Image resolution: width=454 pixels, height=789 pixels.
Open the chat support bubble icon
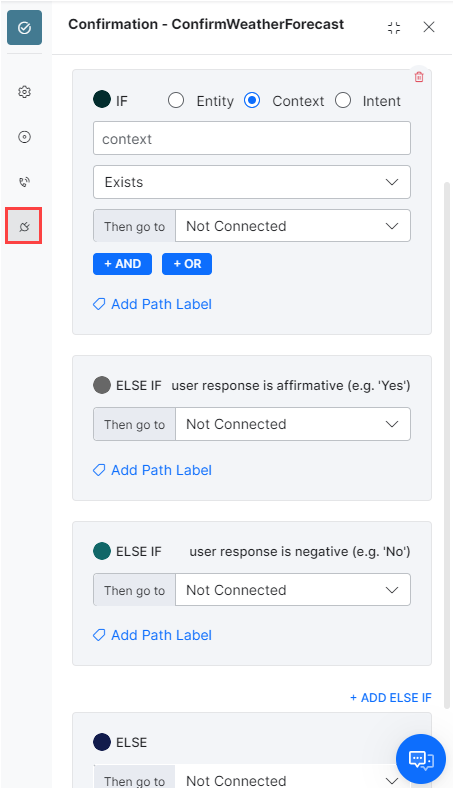coord(421,758)
